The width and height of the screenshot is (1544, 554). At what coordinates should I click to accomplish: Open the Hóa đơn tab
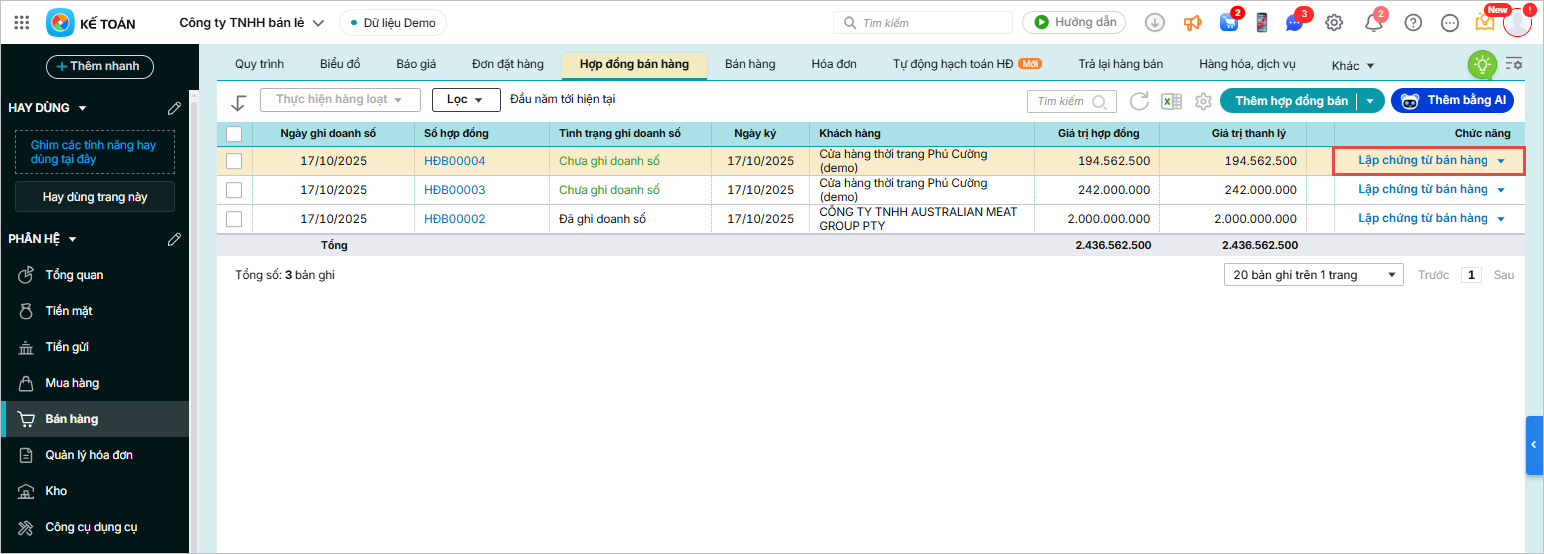tap(834, 64)
